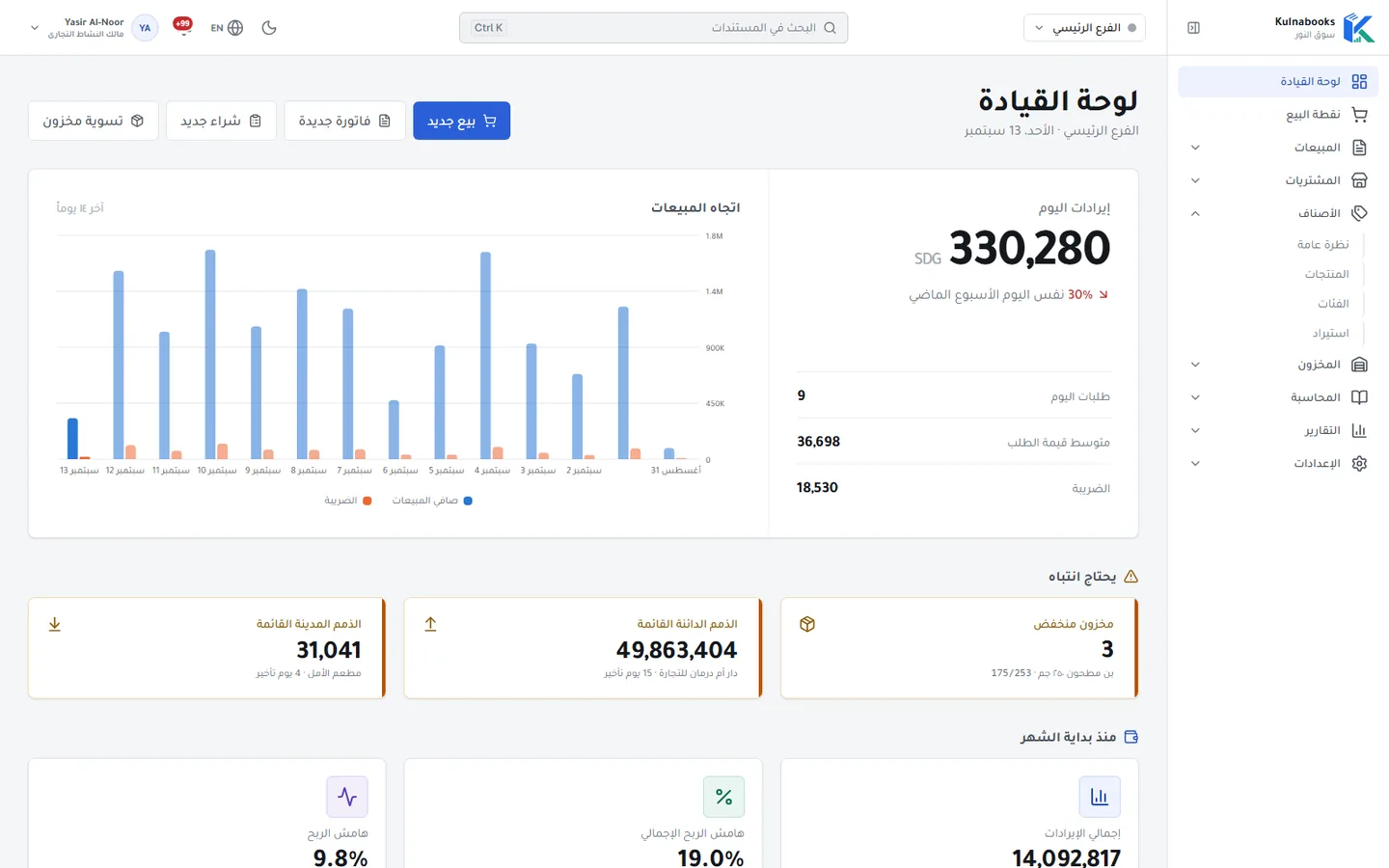Image resolution: width=1389 pixels, height=868 pixels.
Task: Click the settings gear icon in sidebar
Action: click(x=1359, y=463)
